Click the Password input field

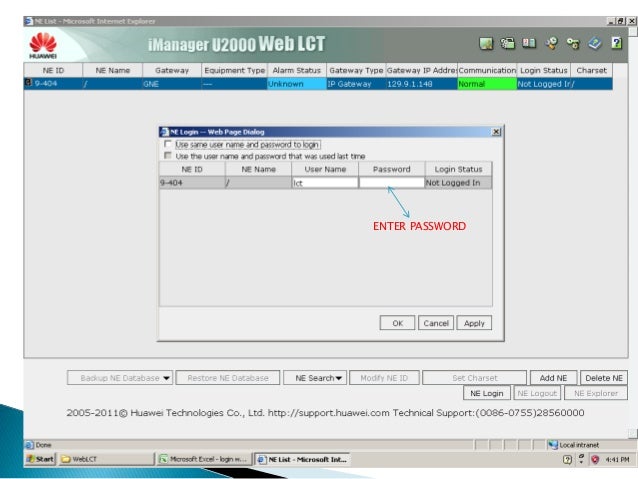point(391,183)
